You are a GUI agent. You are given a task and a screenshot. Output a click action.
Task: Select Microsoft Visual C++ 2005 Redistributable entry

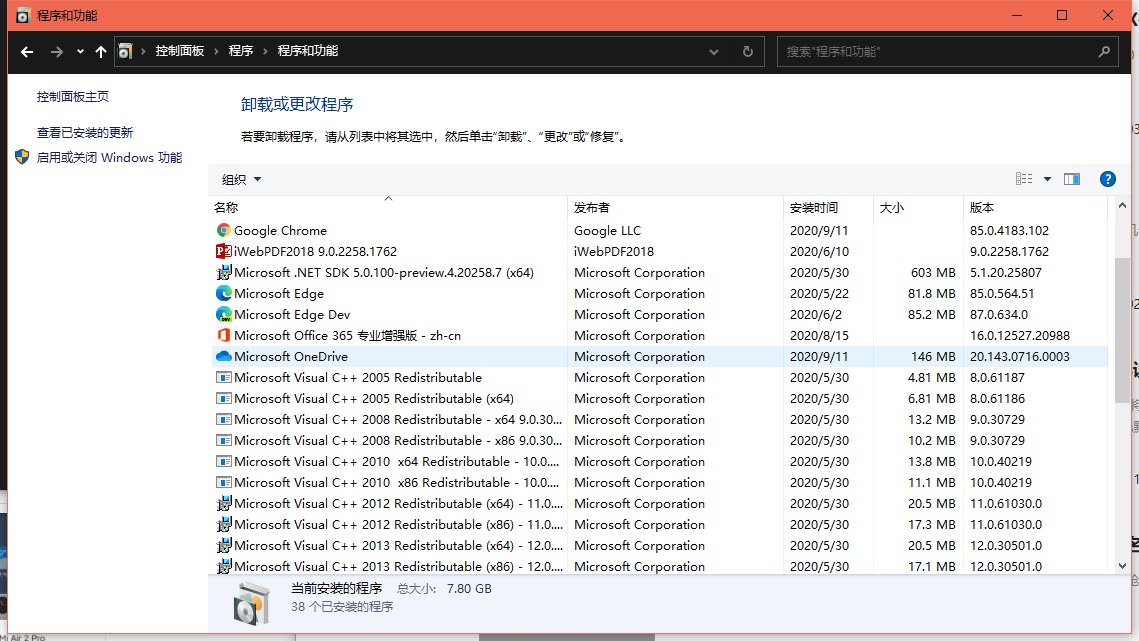click(x=660, y=377)
